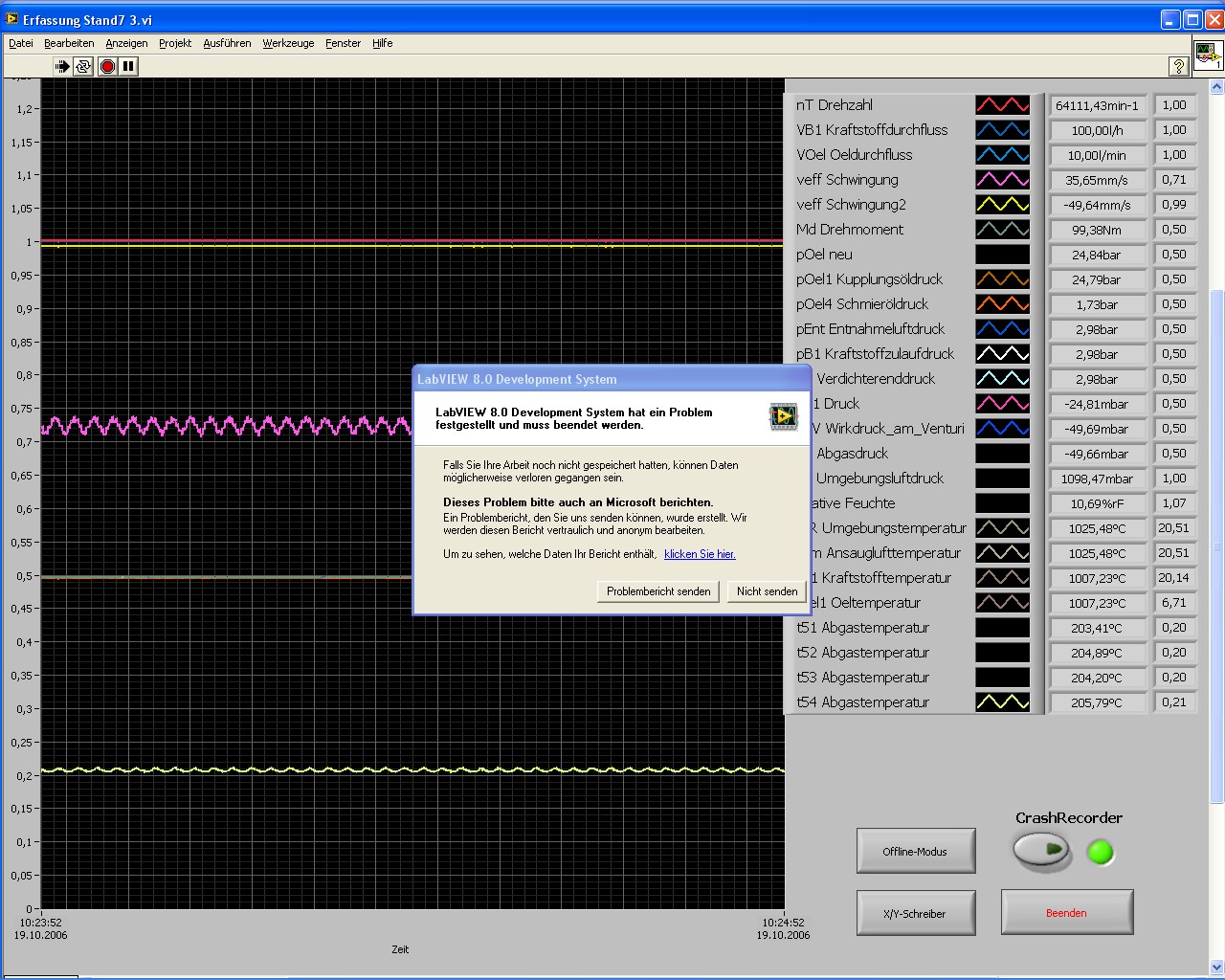Click the pB1 Kraftstoffzulaufdruck plot swatch

[x=1003, y=354]
